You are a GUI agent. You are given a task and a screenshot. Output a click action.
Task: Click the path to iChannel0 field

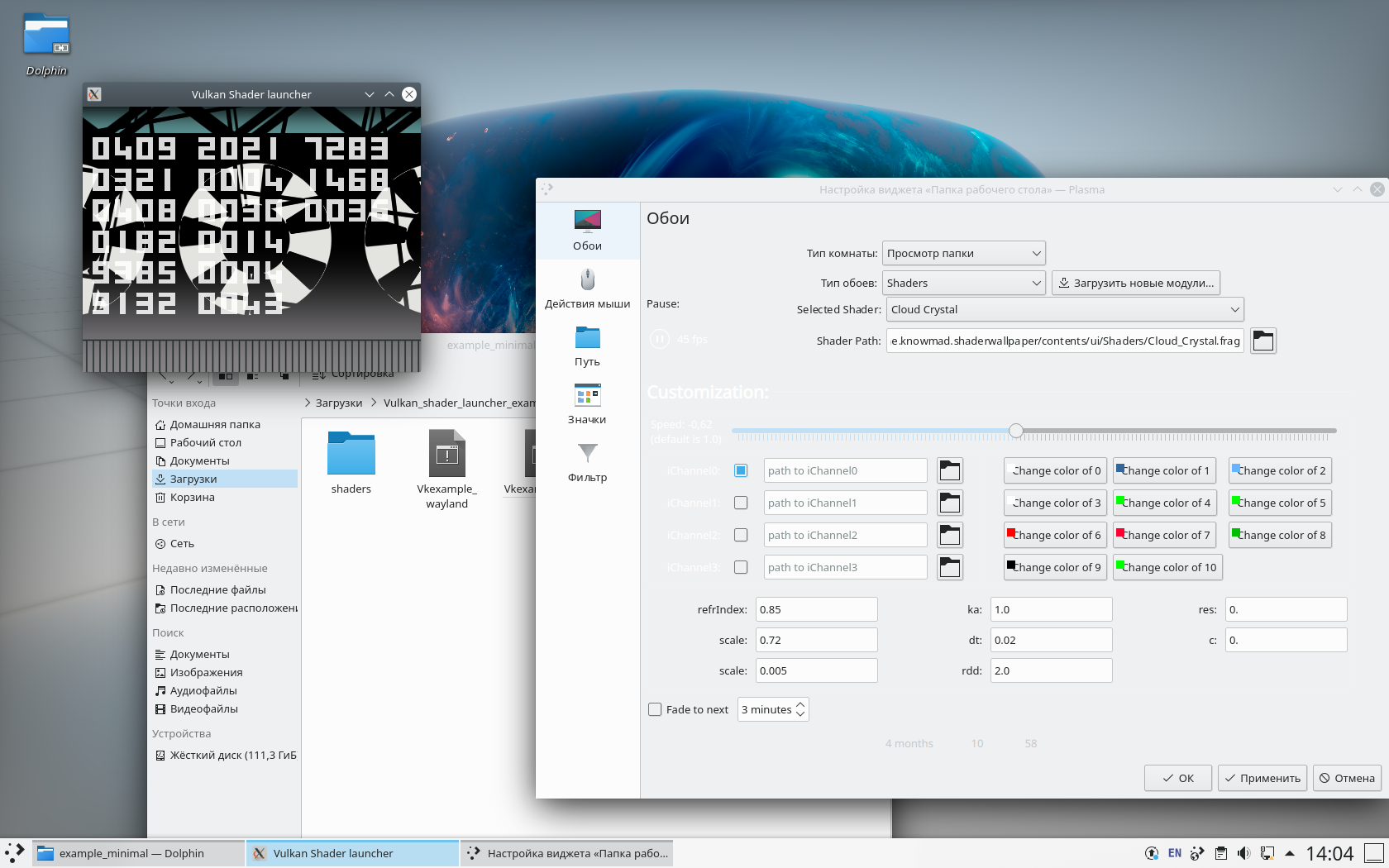(x=845, y=470)
